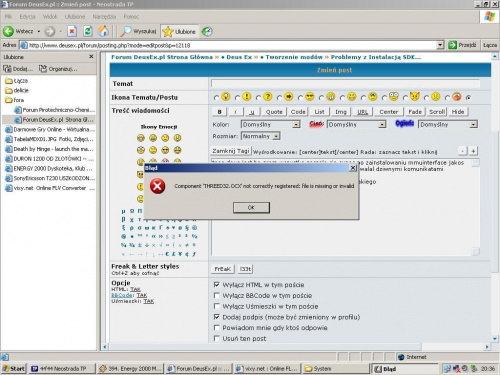The image size is (500, 375).
Task: Check the Usuń ten post checkbox
Action: click(216, 338)
